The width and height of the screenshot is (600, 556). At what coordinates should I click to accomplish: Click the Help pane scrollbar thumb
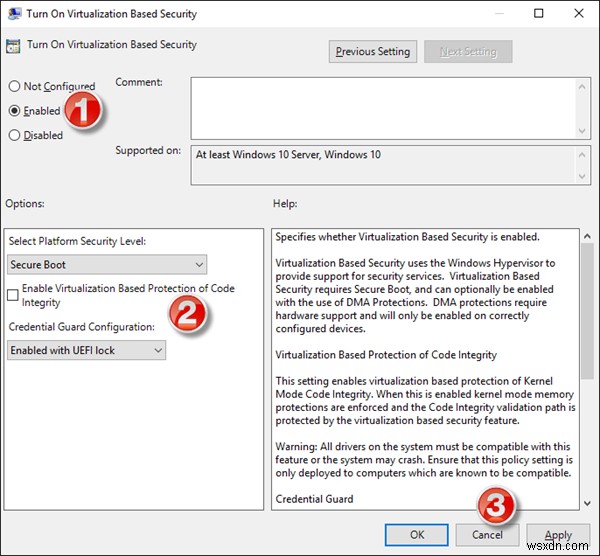pos(587,311)
